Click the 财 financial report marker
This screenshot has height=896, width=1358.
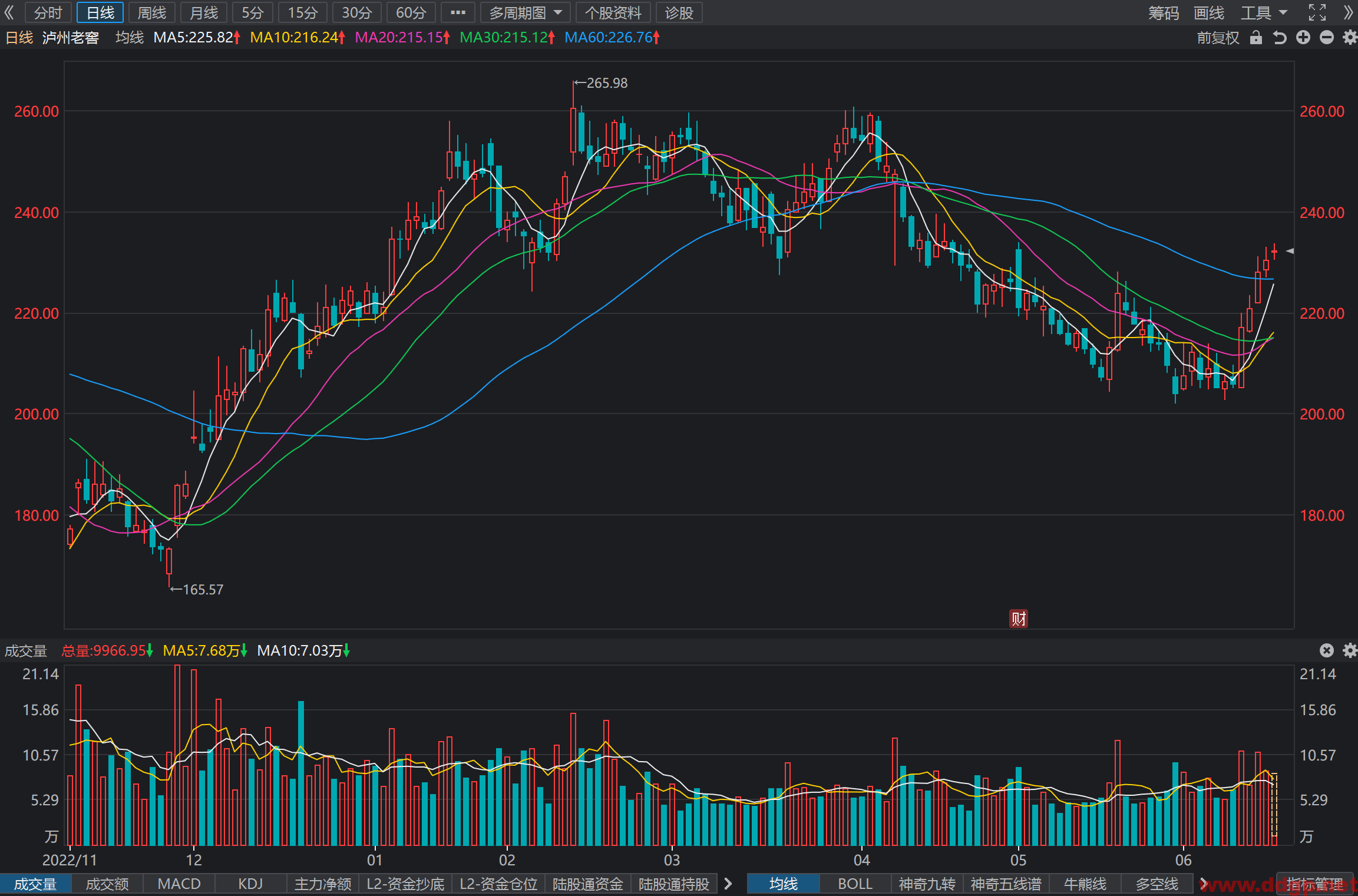pyautogui.click(x=1019, y=619)
